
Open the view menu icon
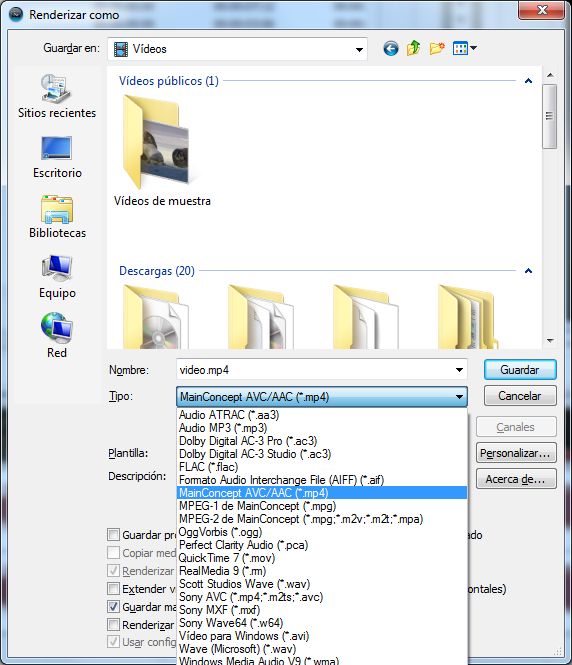click(x=464, y=48)
